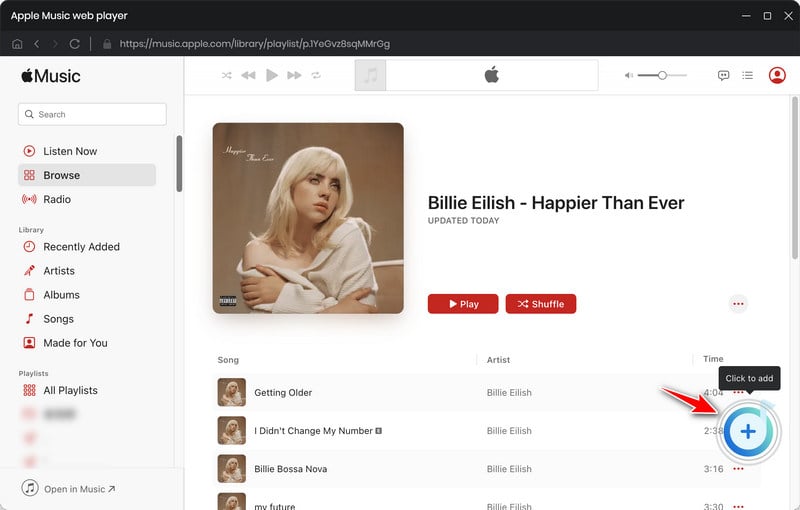Click the Artist column header
Viewport: 800px width, 510px height.
498,360
